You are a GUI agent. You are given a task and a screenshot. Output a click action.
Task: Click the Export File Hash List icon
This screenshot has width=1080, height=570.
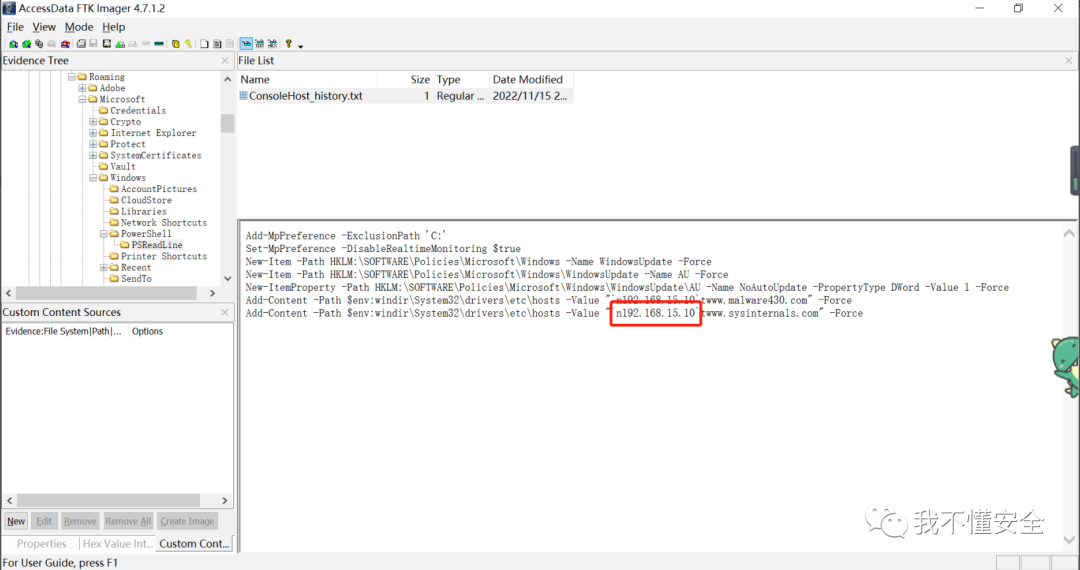(218, 44)
